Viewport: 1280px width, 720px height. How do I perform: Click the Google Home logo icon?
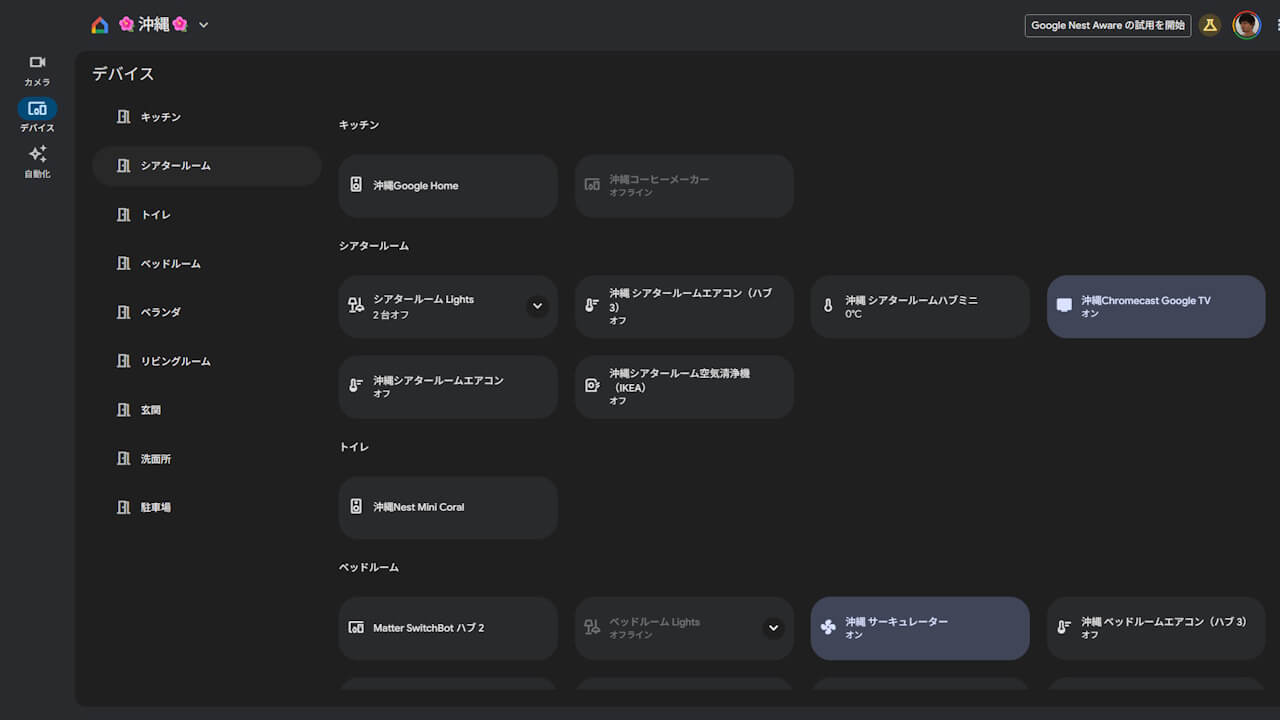pos(99,25)
